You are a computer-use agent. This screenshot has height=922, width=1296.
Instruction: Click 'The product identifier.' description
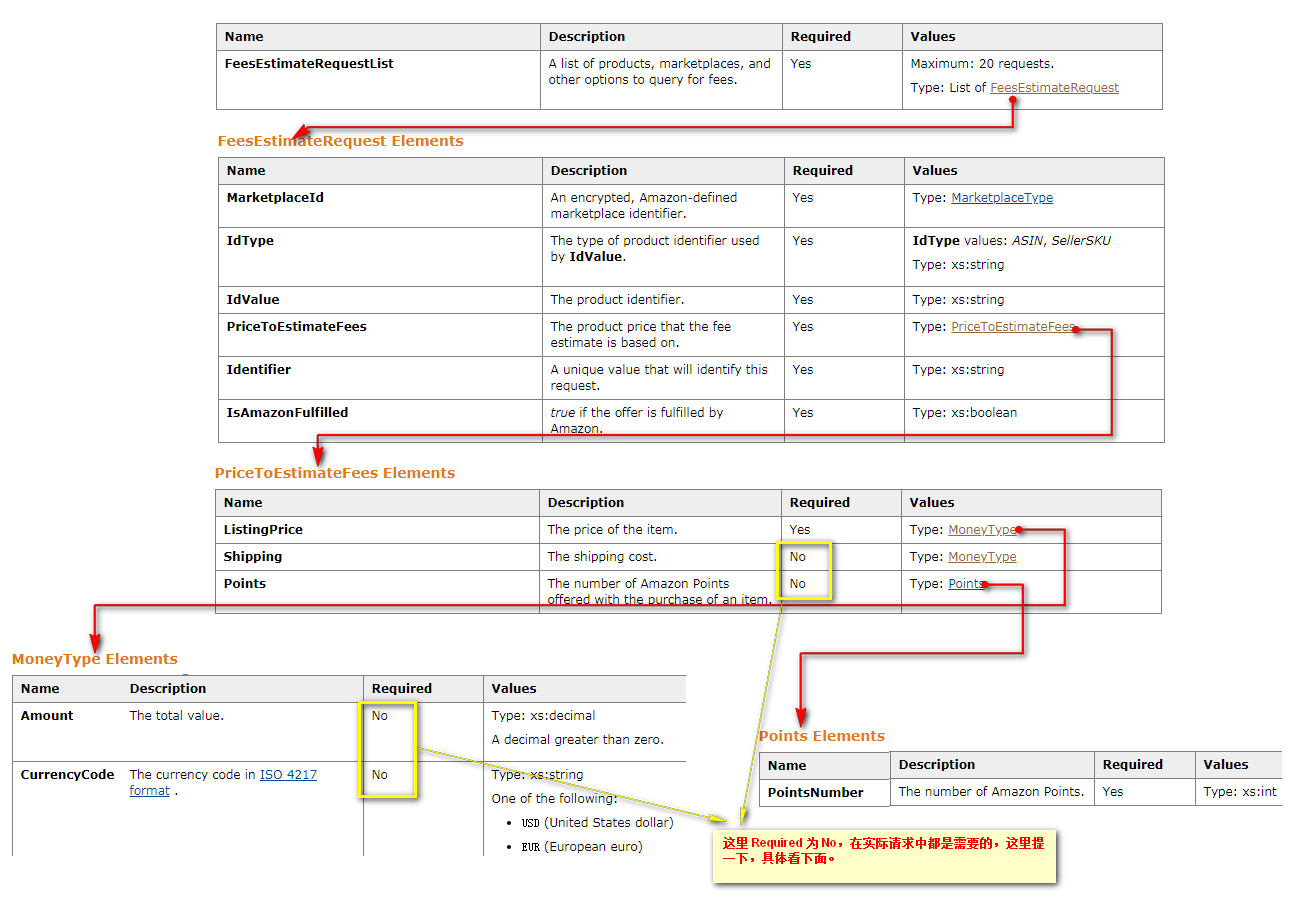coord(617,300)
